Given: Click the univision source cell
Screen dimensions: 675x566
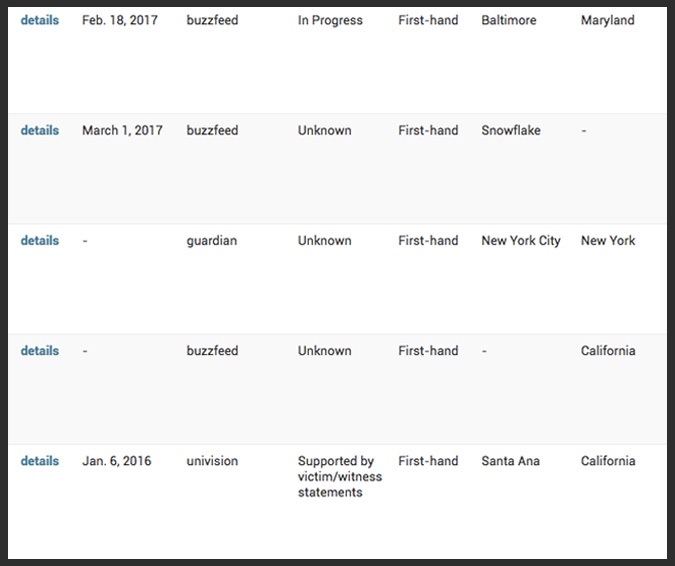Looking at the screenshot, I should coord(212,461).
